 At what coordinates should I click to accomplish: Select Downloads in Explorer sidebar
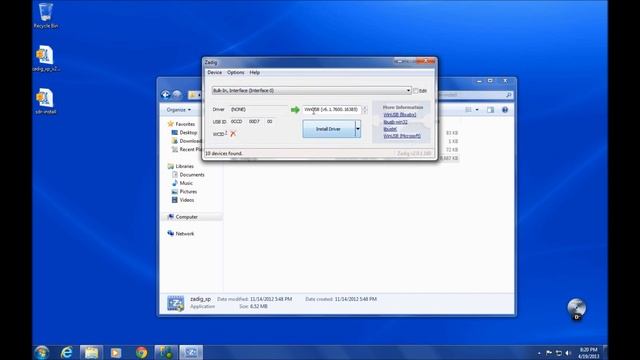(x=187, y=141)
